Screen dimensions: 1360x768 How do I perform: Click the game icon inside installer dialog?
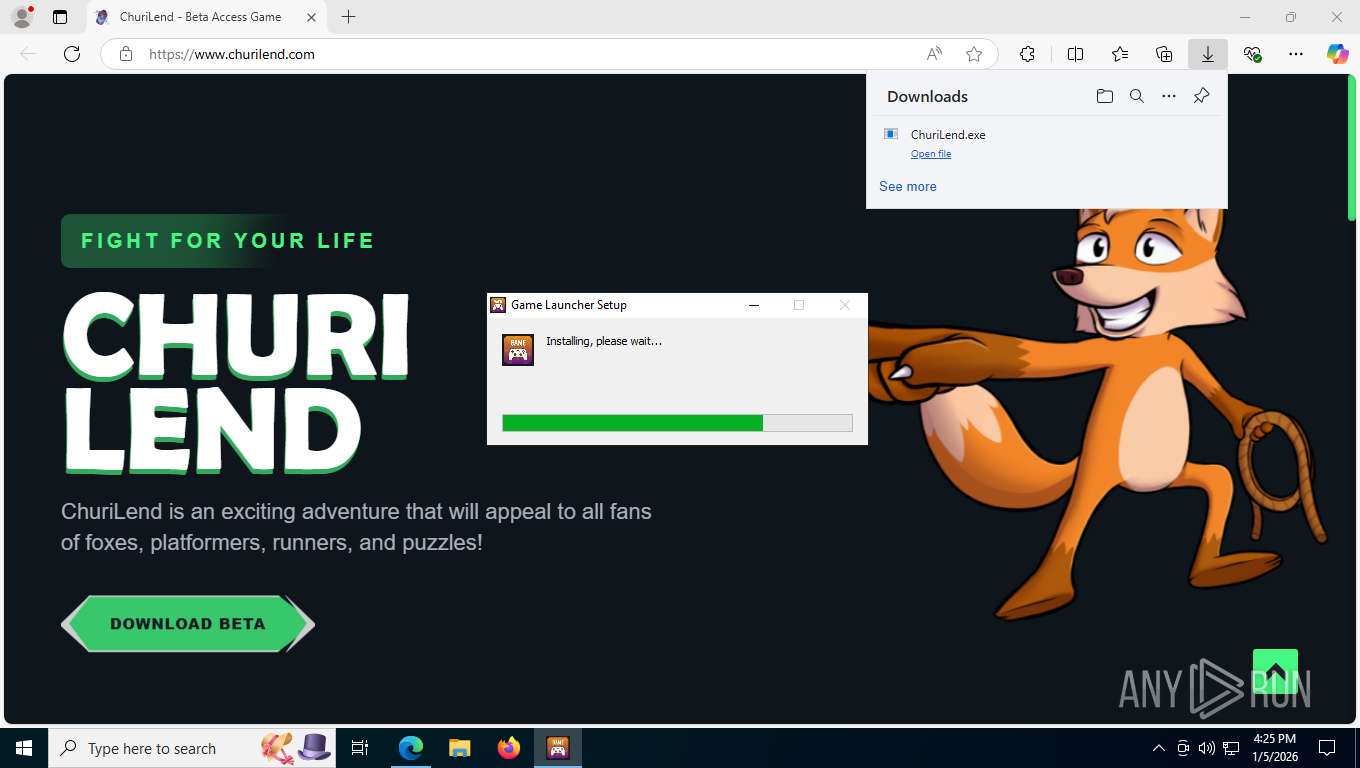[x=518, y=350]
